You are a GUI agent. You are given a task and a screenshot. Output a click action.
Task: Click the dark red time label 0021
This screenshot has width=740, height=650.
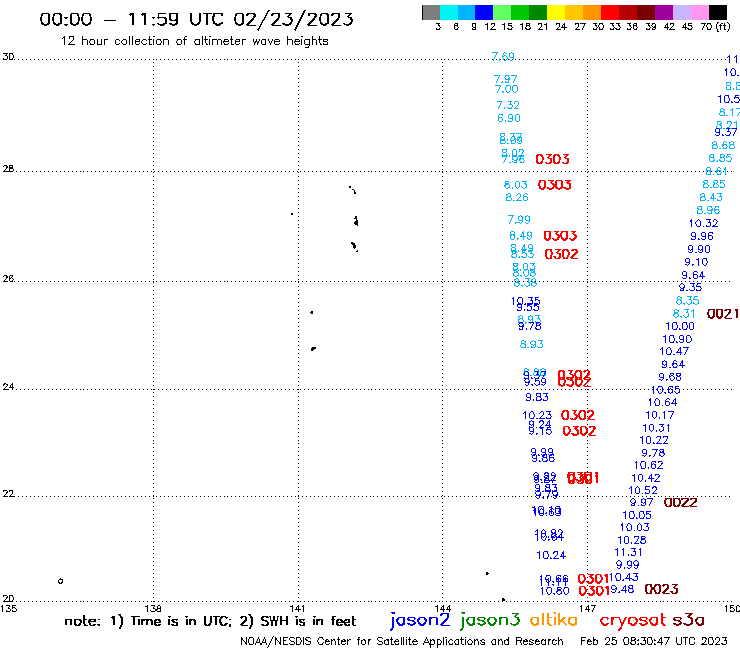[x=723, y=314]
